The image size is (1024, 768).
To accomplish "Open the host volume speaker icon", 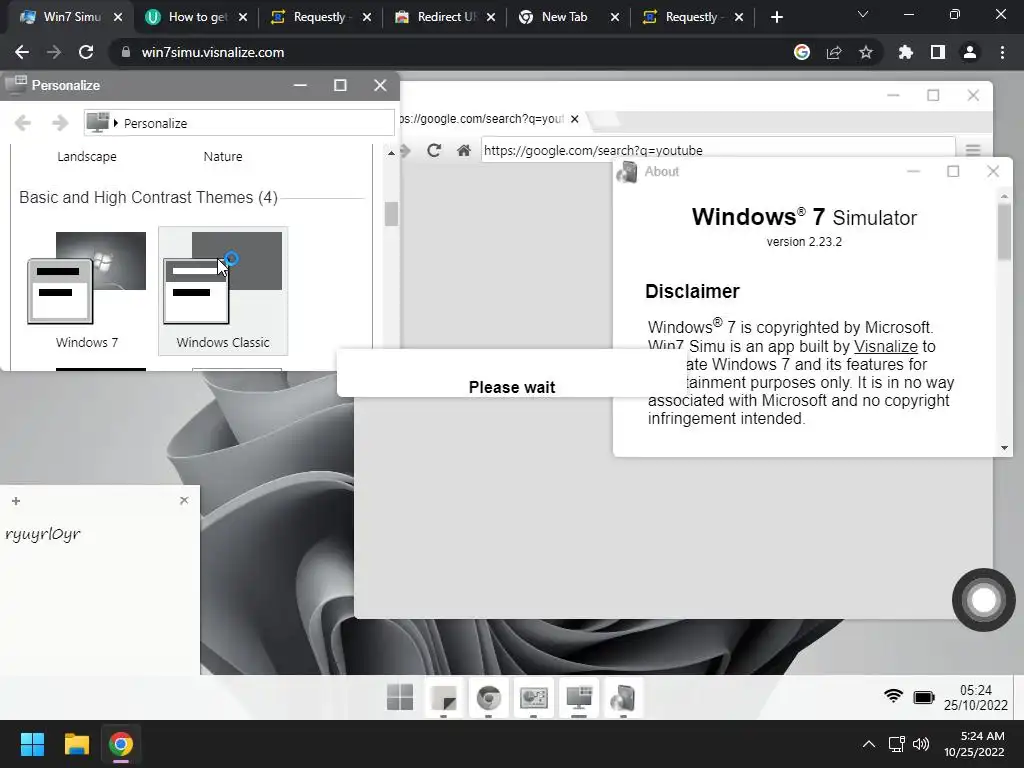I will click(921, 744).
